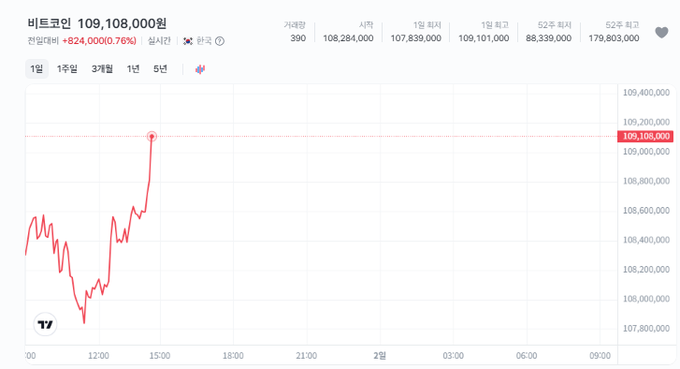Click the 108,600,000 price axis label
Screen dimensions: 680x369
click(x=646, y=211)
